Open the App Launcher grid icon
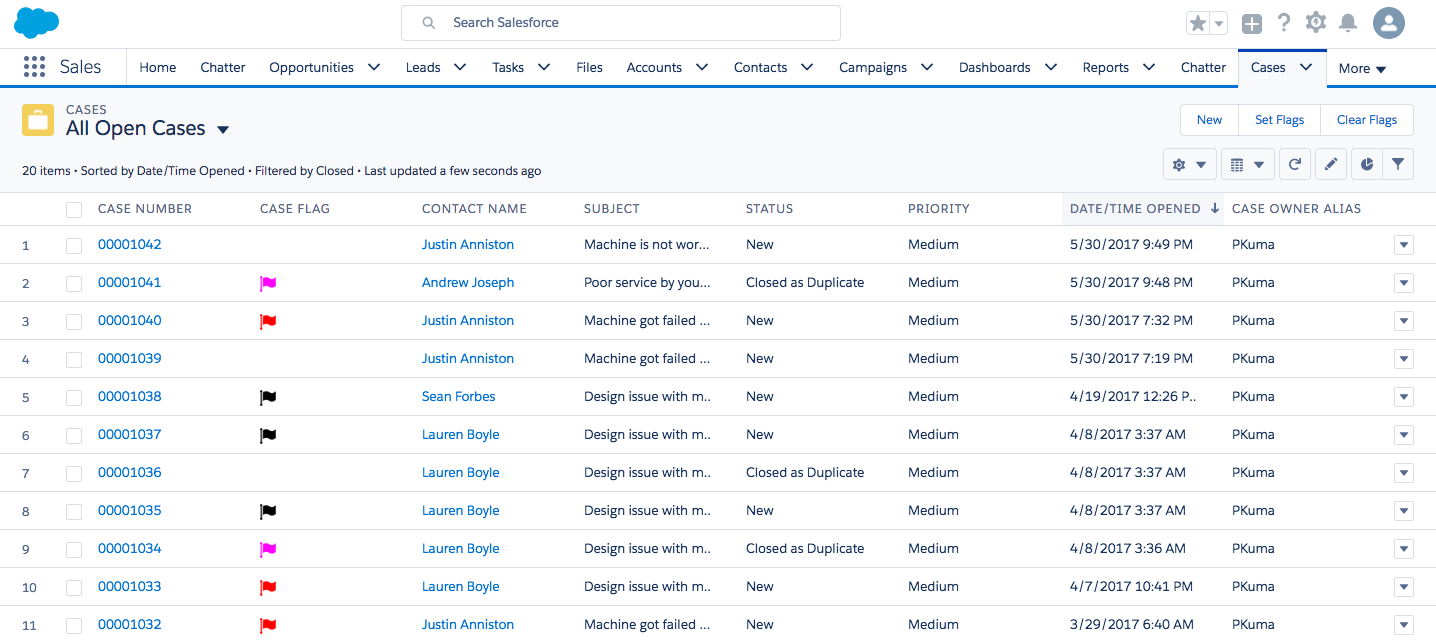1436x643 pixels. [x=34, y=67]
